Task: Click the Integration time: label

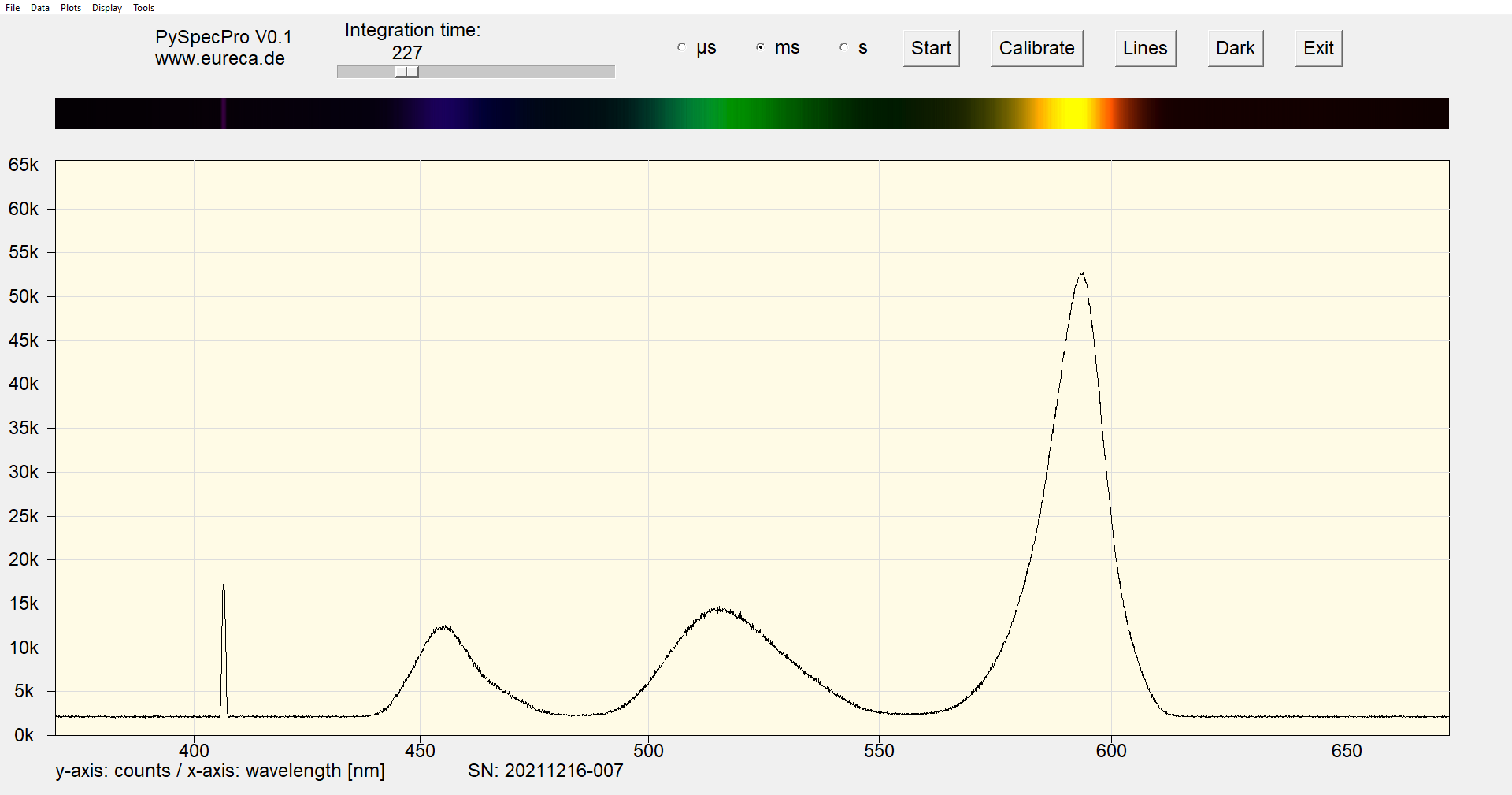Action: pos(413,30)
